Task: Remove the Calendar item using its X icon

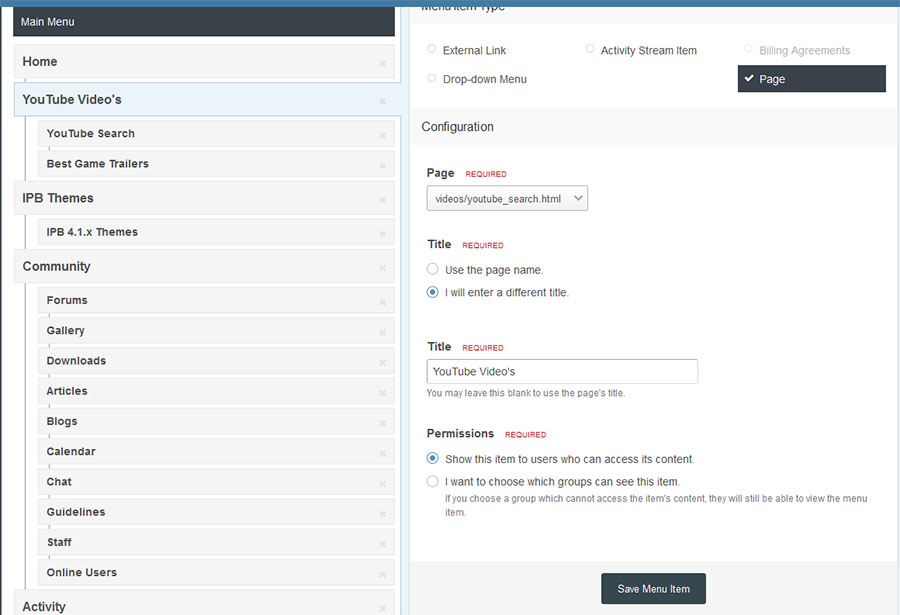Action: click(382, 453)
